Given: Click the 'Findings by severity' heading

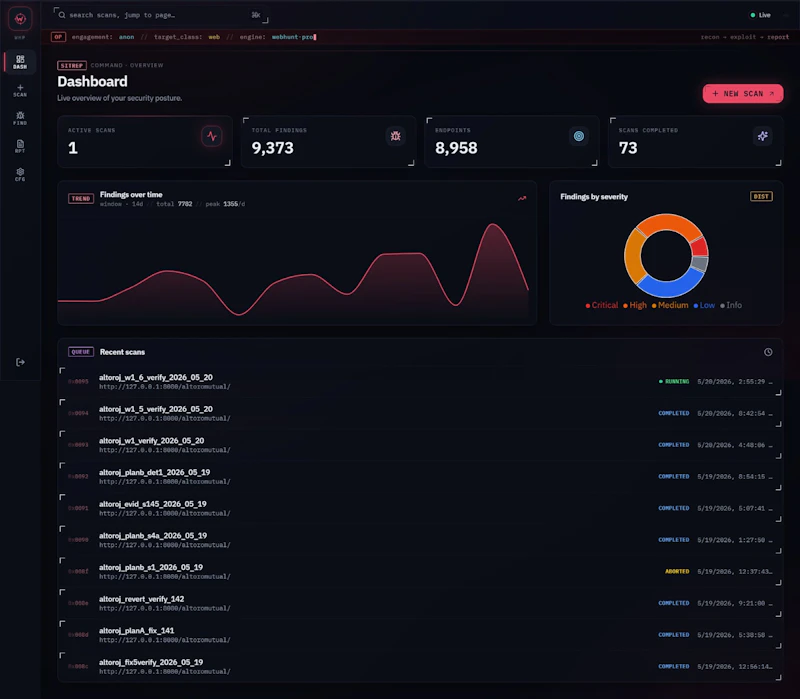Looking at the screenshot, I should coord(594,197).
